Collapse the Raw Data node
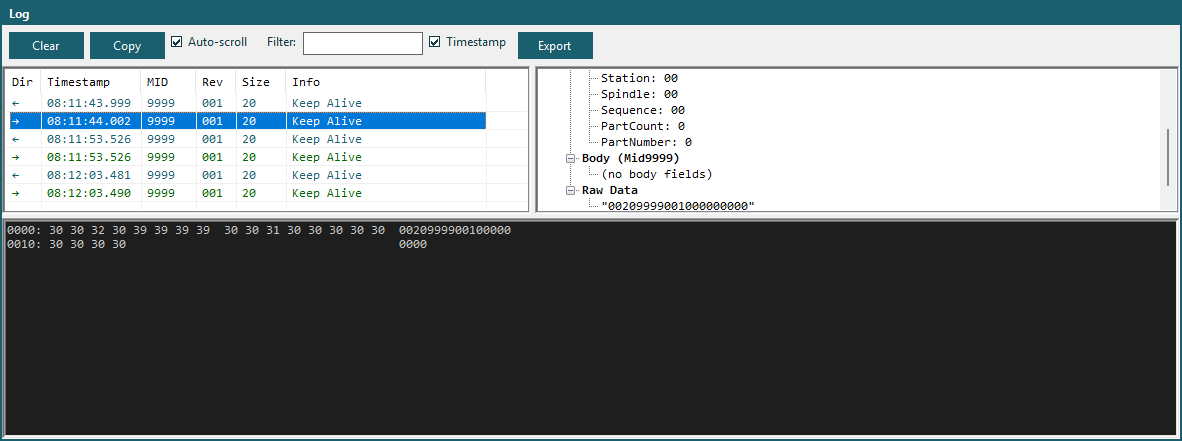The width and height of the screenshot is (1182, 441). [x=571, y=190]
